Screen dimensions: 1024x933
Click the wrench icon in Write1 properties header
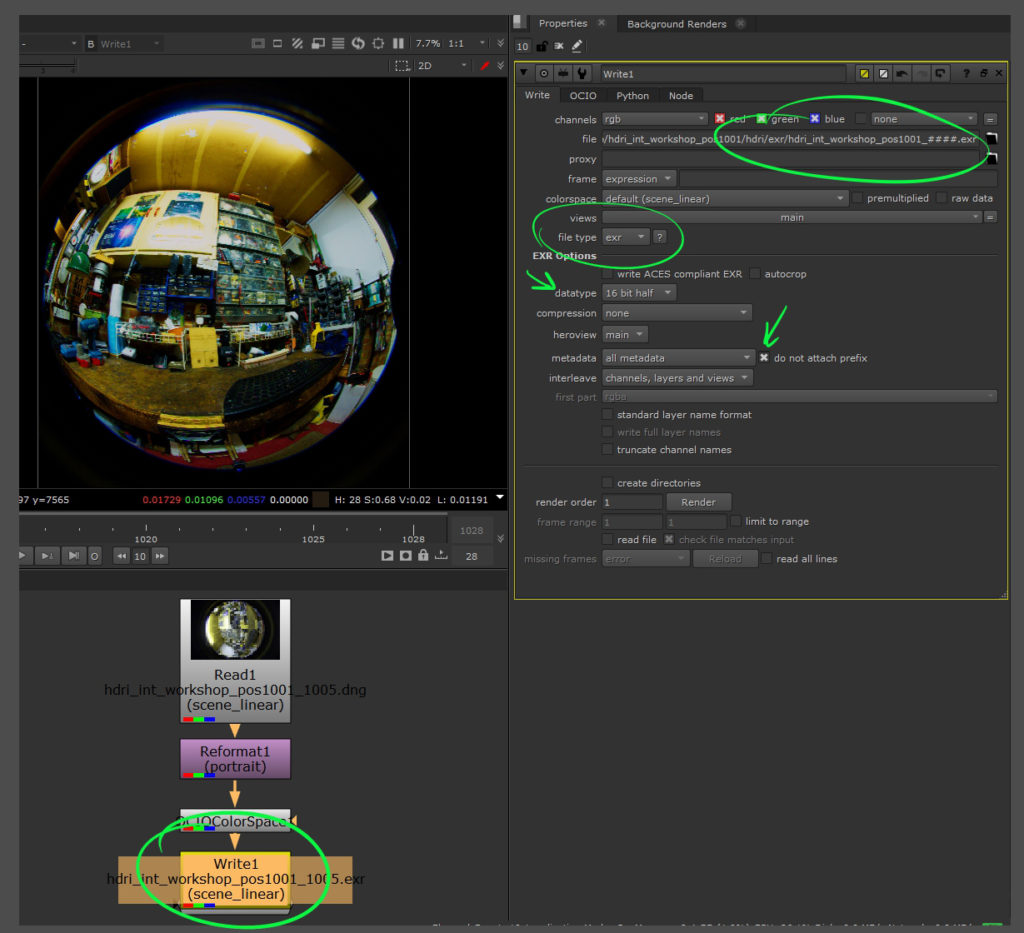click(x=580, y=72)
